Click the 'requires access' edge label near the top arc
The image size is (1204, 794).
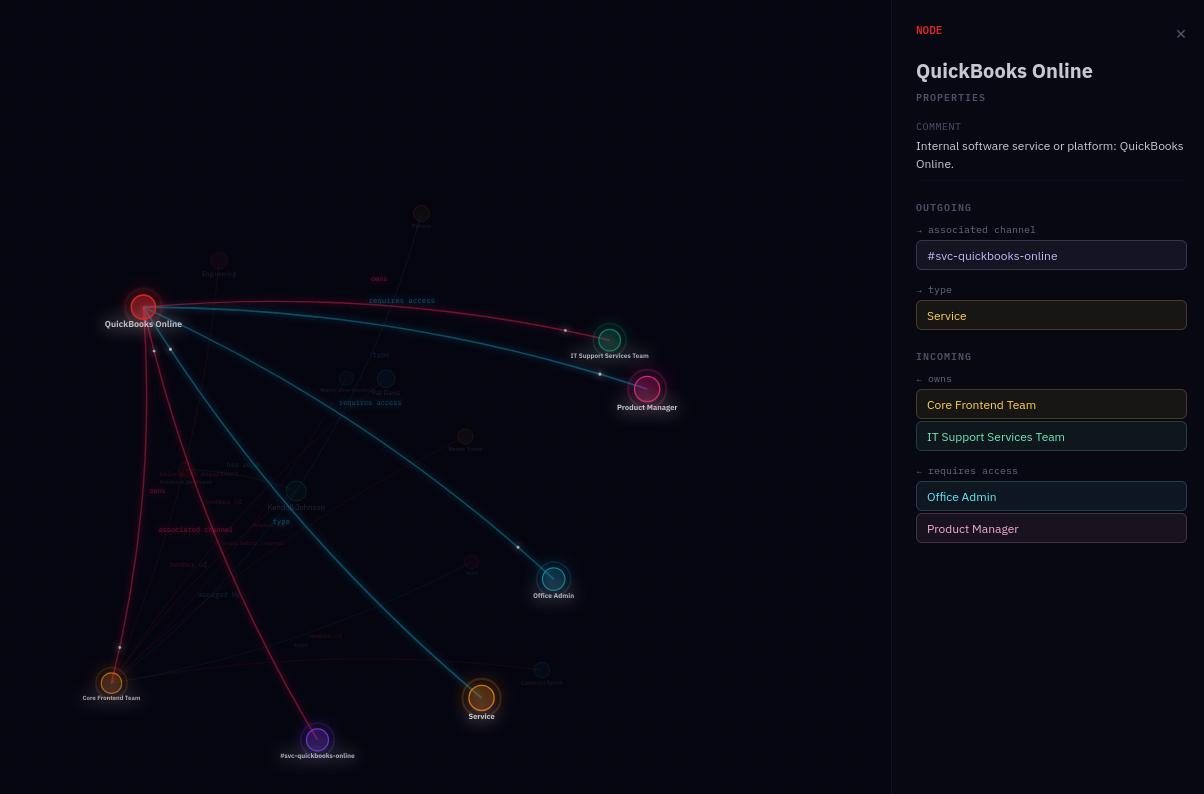click(x=402, y=301)
